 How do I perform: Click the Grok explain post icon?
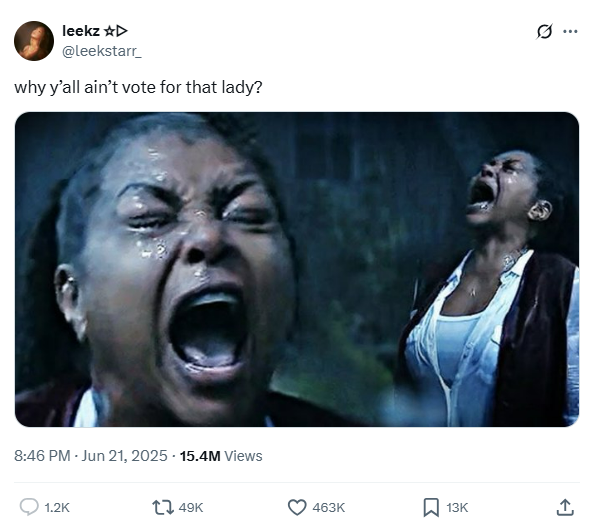pyautogui.click(x=544, y=32)
